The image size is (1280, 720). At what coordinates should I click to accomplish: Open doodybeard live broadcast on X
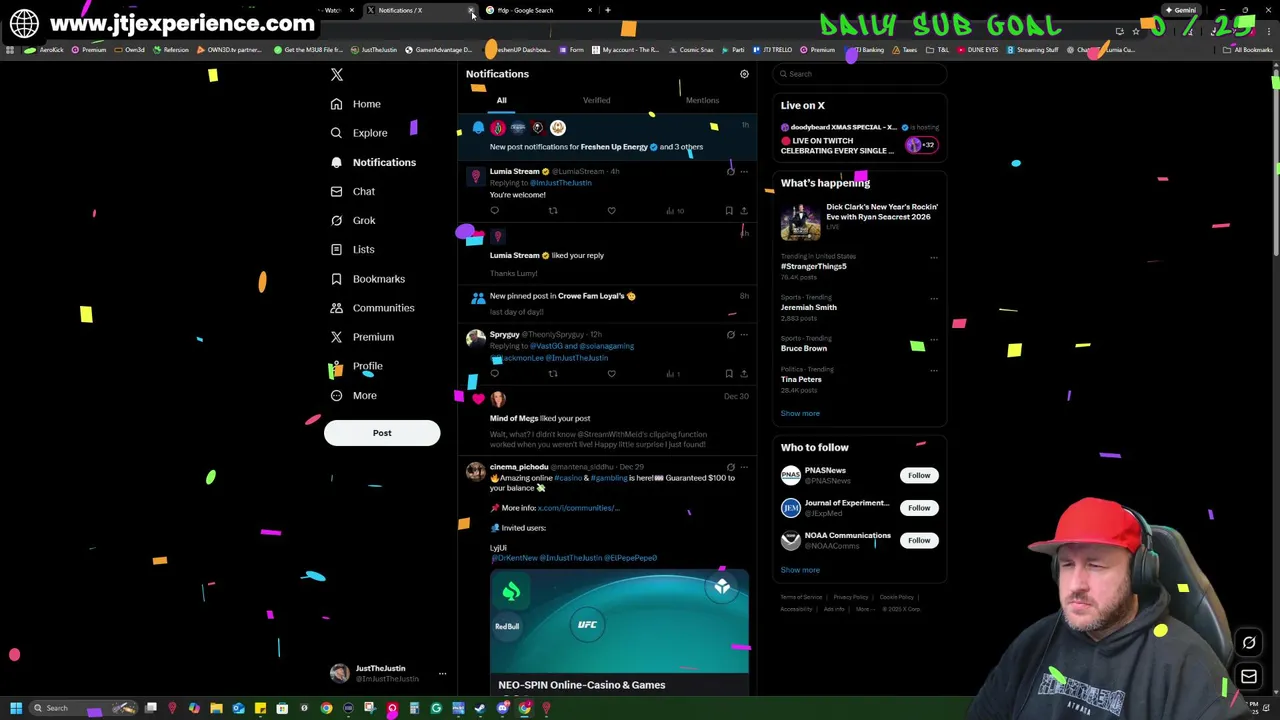pos(860,139)
